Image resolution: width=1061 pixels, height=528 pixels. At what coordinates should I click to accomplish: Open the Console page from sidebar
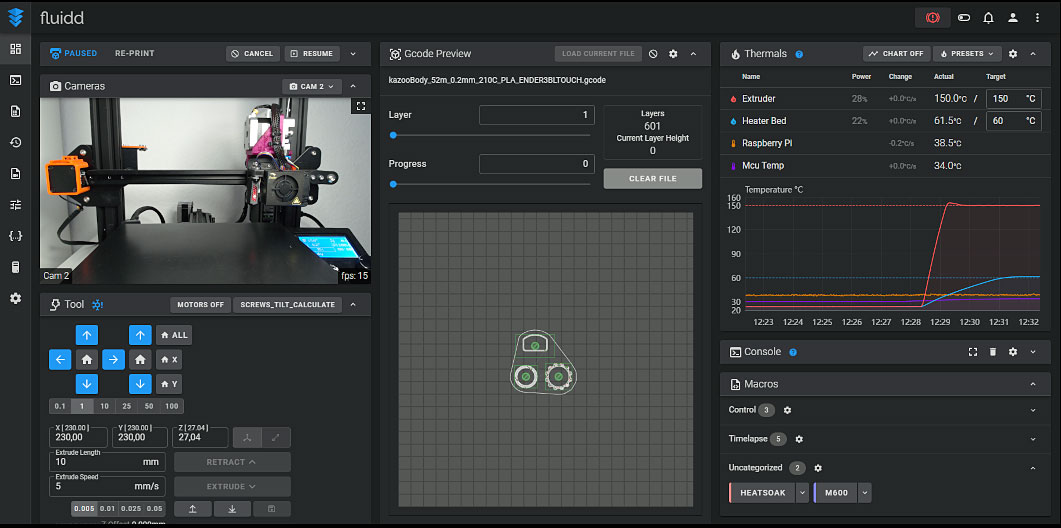(x=15, y=80)
